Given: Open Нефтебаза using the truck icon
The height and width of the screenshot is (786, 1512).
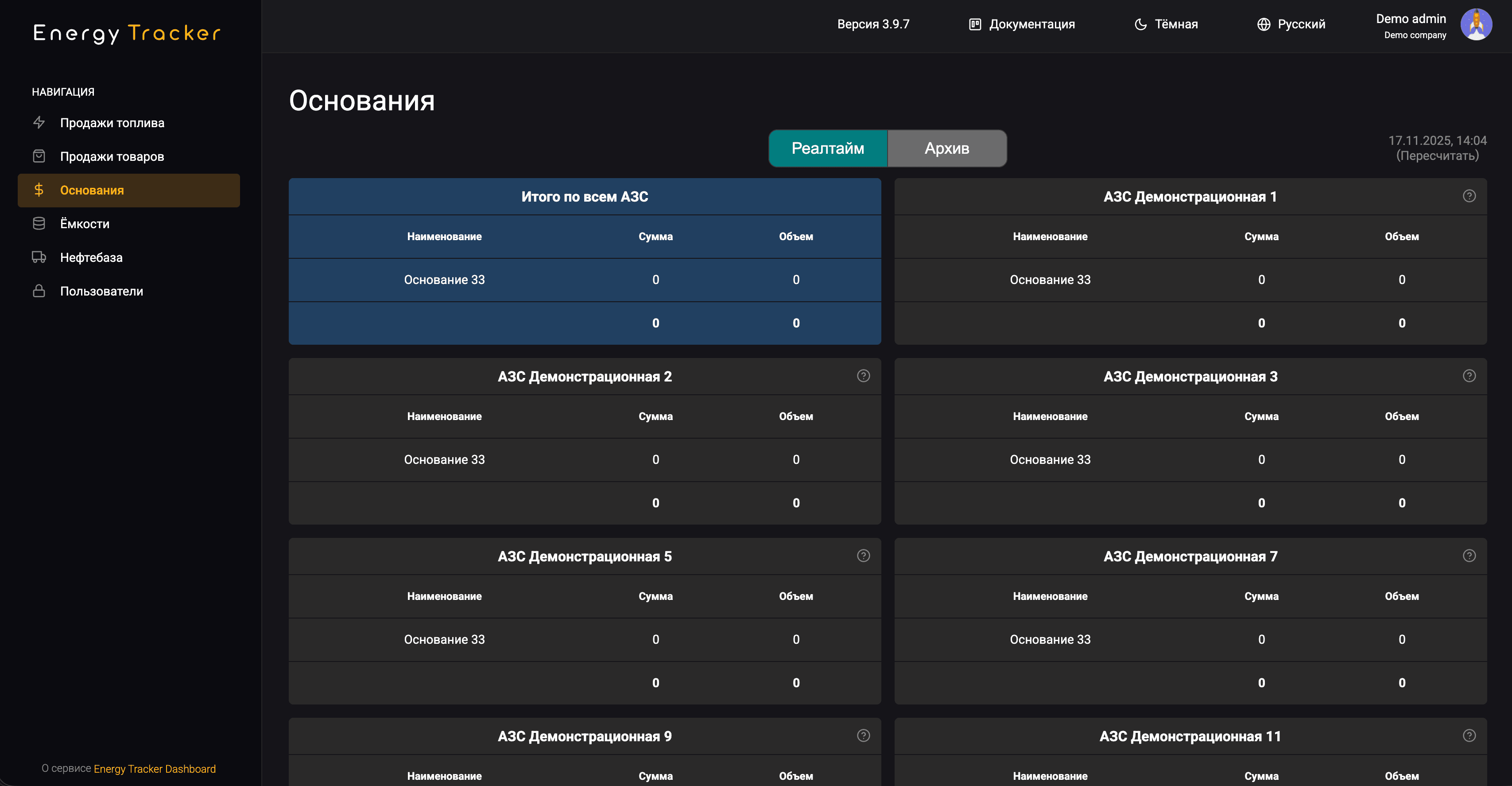Looking at the screenshot, I should pos(39,257).
